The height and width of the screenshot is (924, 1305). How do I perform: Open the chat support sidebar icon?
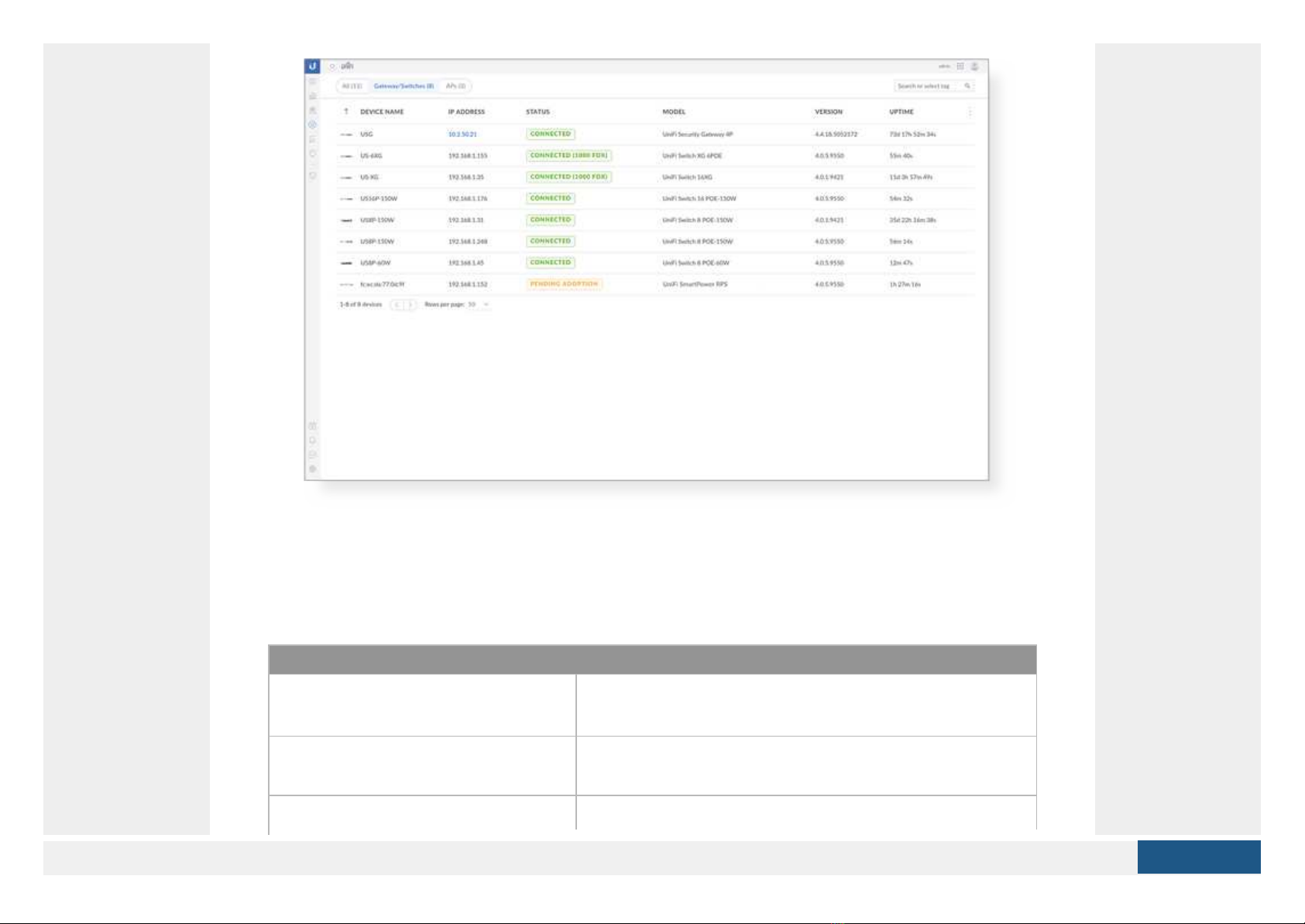coord(313,455)
